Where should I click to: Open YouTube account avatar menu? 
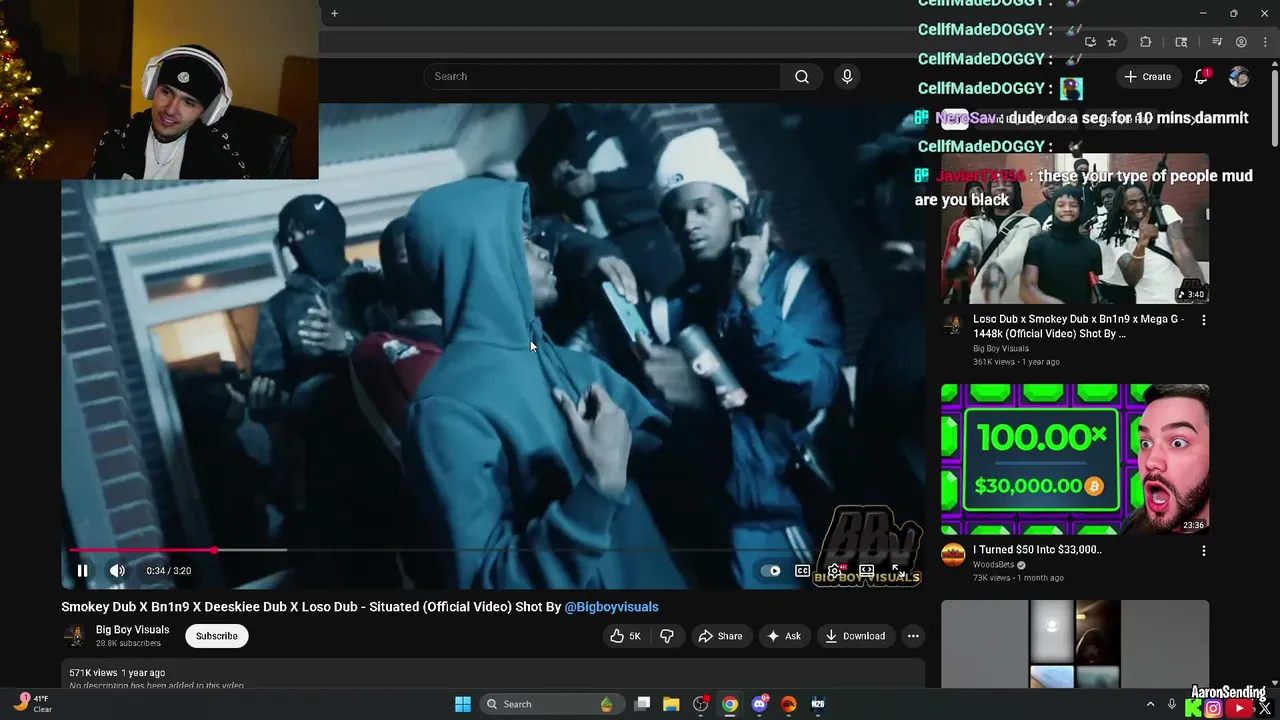tap(1238, 77)
